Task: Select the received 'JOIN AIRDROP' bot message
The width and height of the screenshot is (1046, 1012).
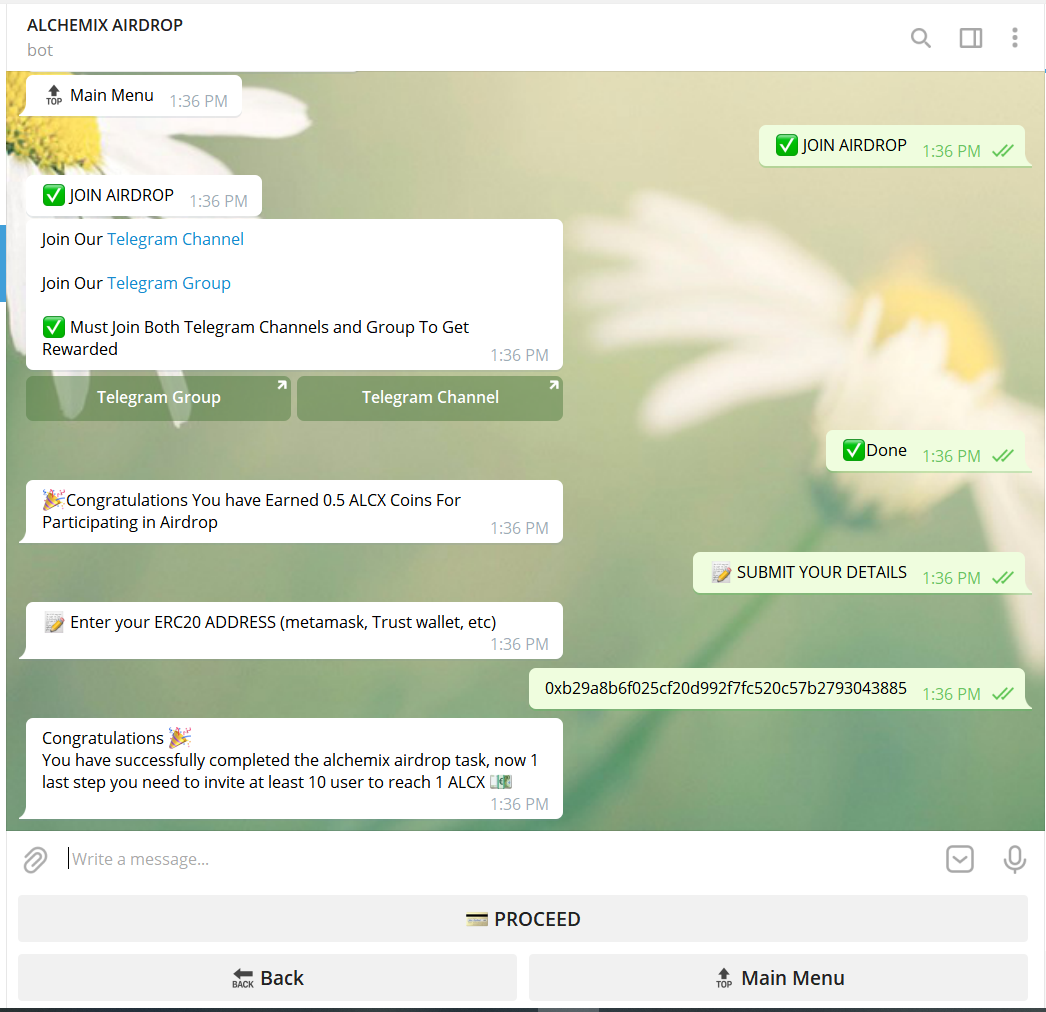Action: (144, 195)
